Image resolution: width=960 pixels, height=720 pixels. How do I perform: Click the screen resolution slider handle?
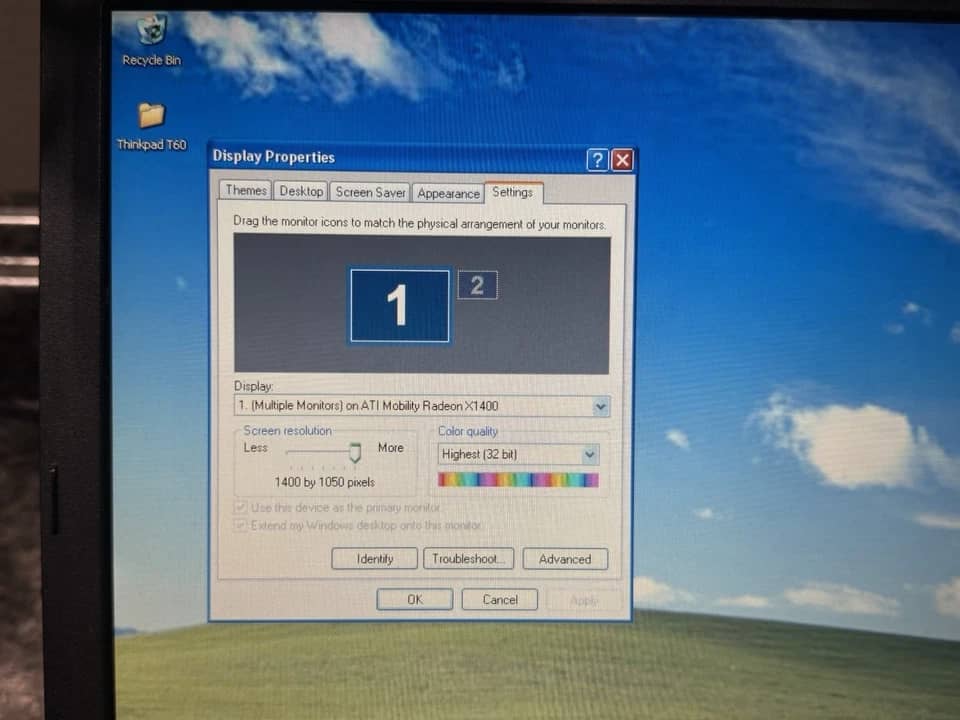point(355,453)
